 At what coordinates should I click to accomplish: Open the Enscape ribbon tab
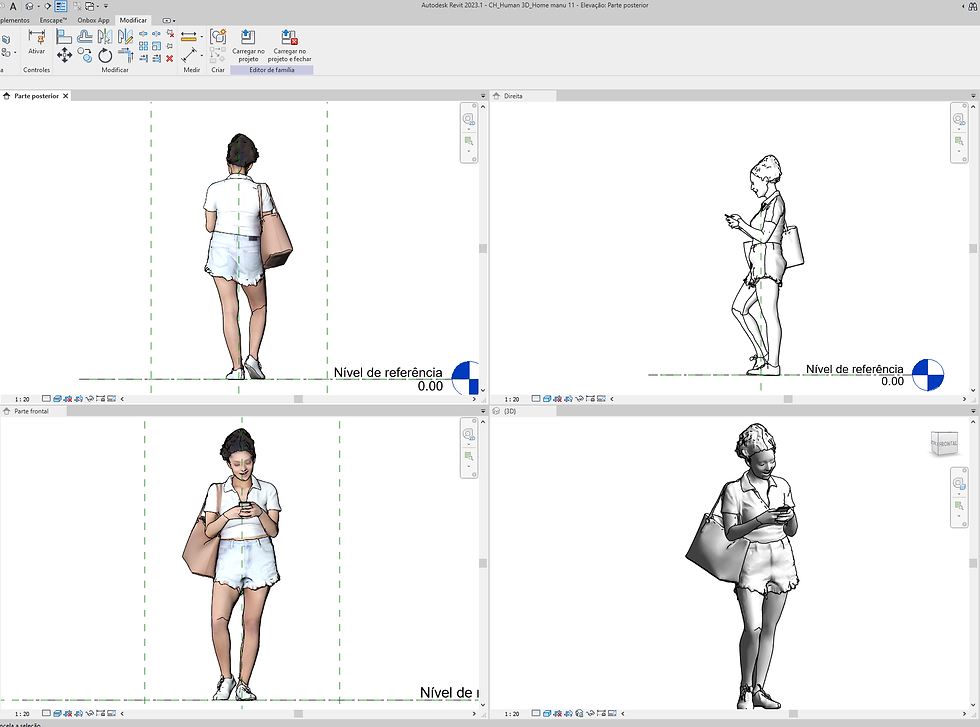click(53, 20)
